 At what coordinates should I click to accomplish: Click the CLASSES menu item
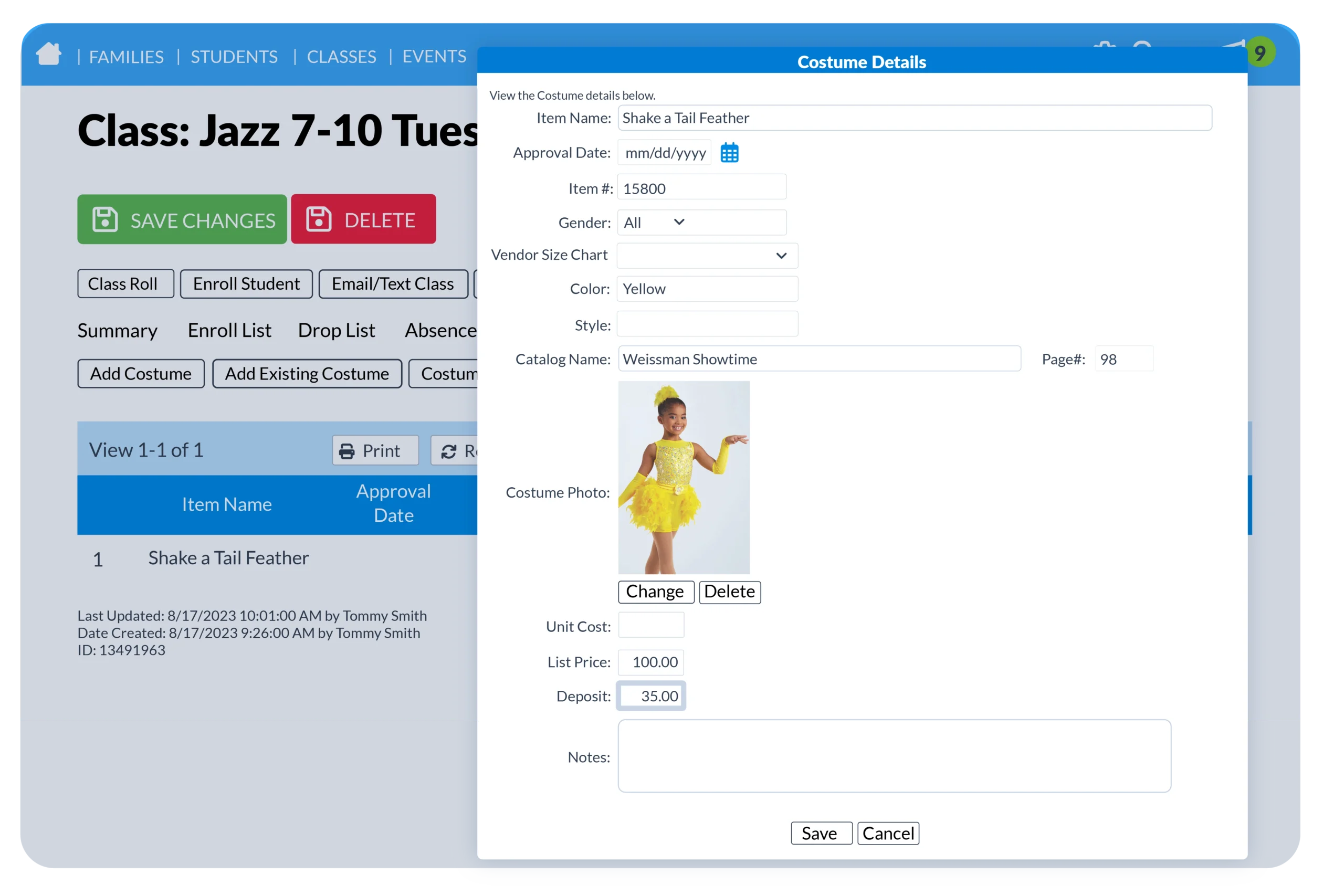[341, 55]
